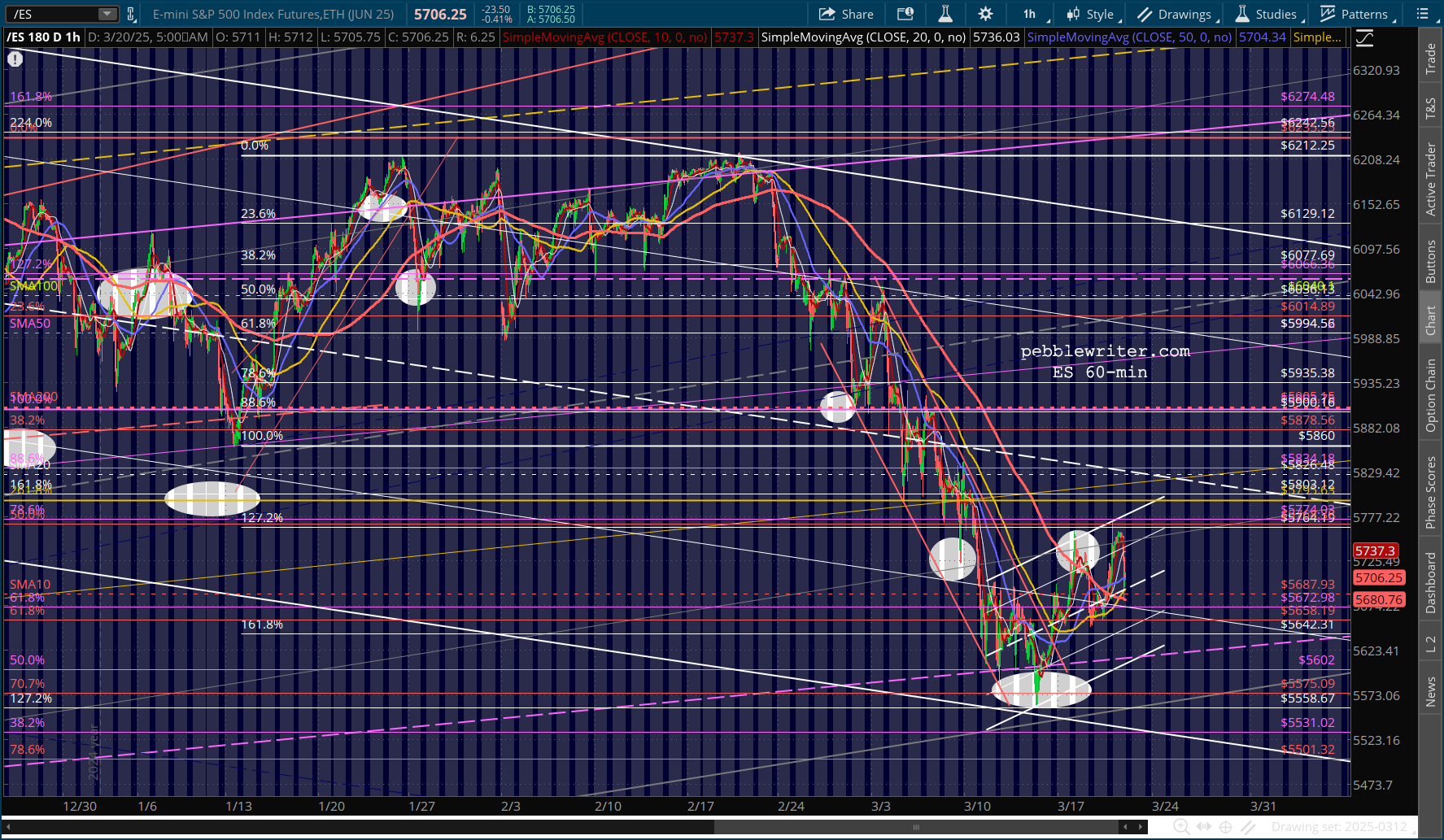Toggle the Phase Scores side panel
Image resolution: width=1444 pixels, height=840 pixels.
[x=1430, y=491]
